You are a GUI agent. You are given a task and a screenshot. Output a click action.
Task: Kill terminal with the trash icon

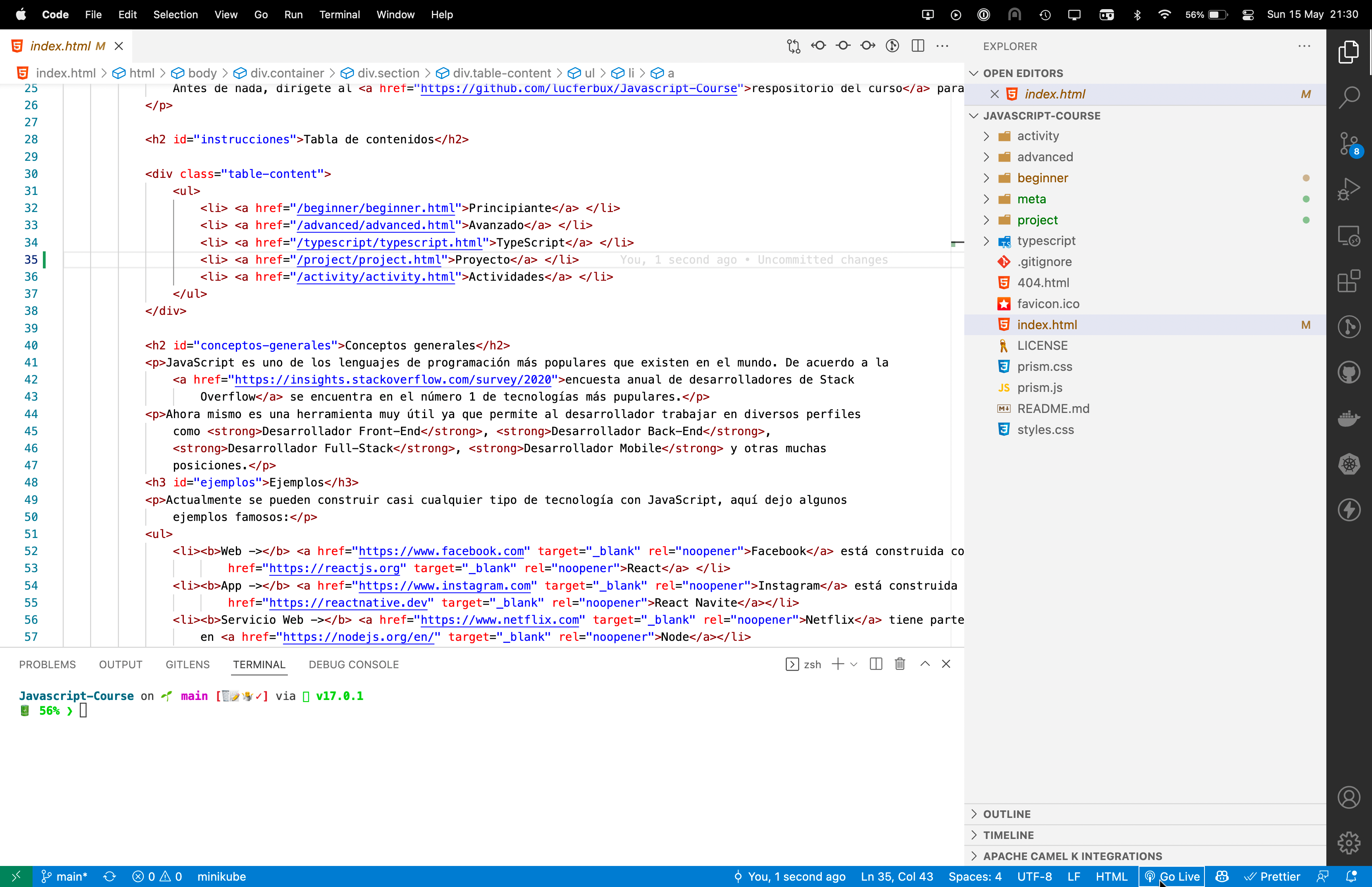900,664
